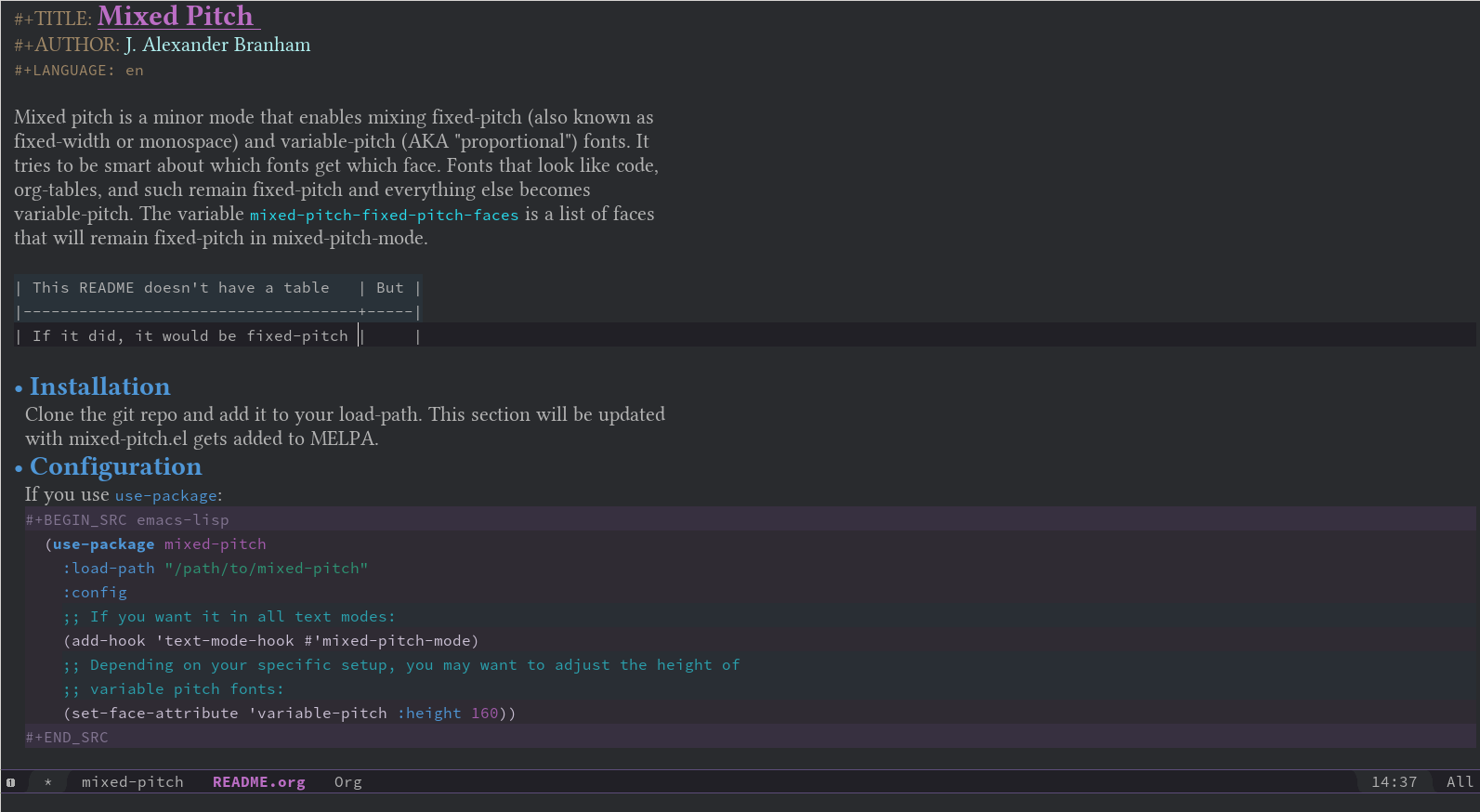Image resolution: width=1480 pixels, height=812 pixels.
Task: Click the comment "If you want it in all text modes"
Action: (229, 617)
